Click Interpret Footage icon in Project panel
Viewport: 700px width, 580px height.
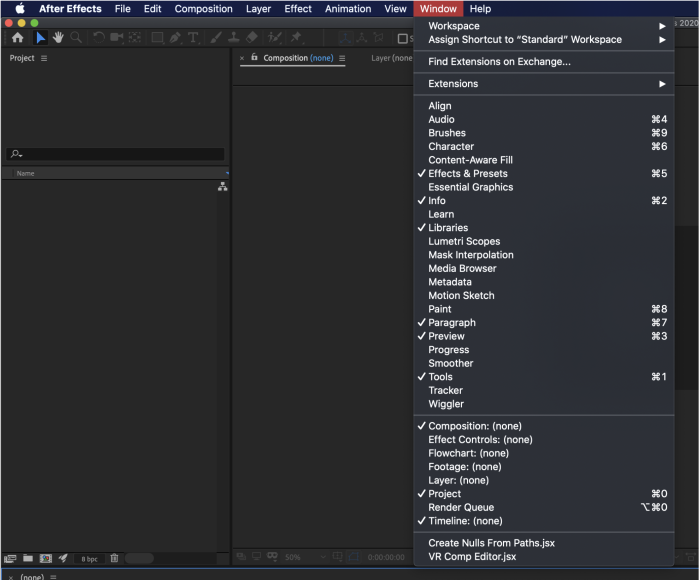click(x=10, y=559)
